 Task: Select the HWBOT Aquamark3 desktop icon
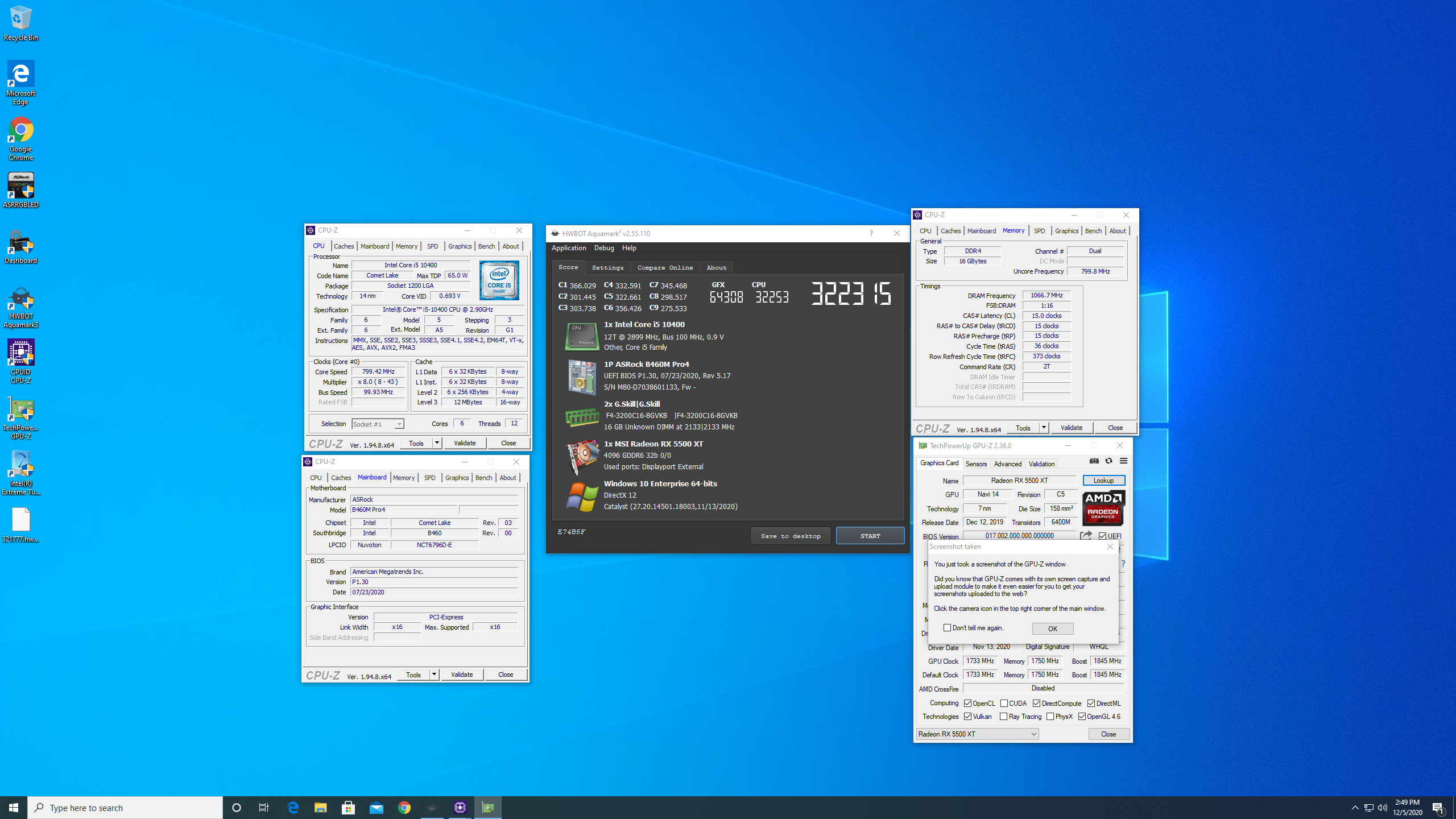[x=21, y=307]
